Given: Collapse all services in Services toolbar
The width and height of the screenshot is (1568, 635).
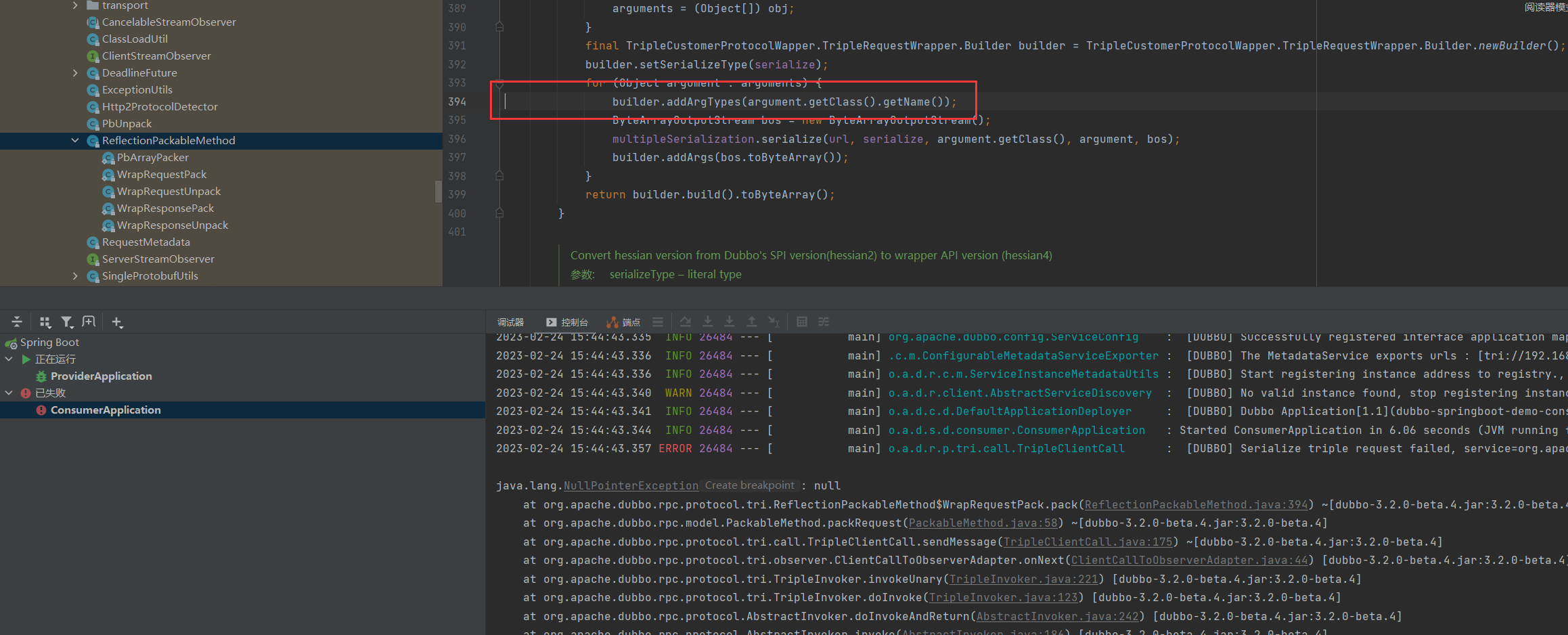Looking at the screenshot, I should (17, 322).
